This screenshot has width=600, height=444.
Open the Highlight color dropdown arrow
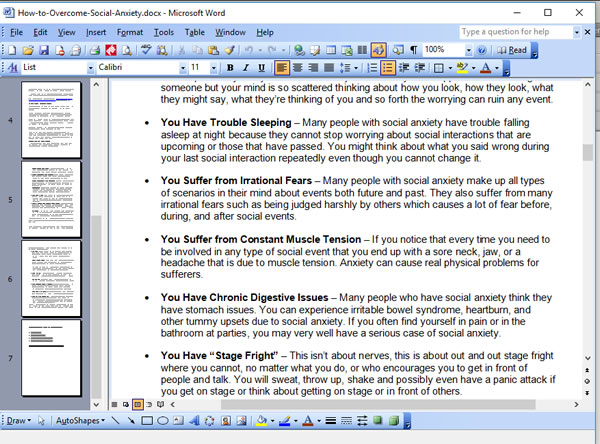tap(473, 68)
